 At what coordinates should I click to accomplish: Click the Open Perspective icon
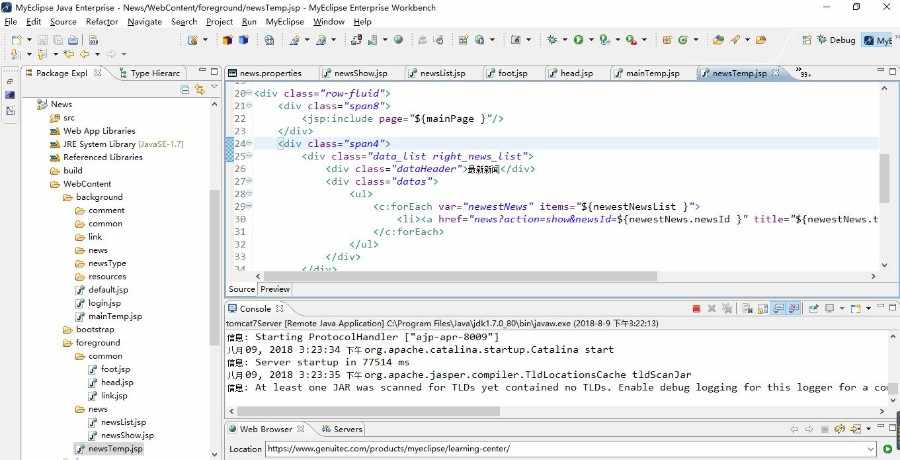(x=807, y=40)
